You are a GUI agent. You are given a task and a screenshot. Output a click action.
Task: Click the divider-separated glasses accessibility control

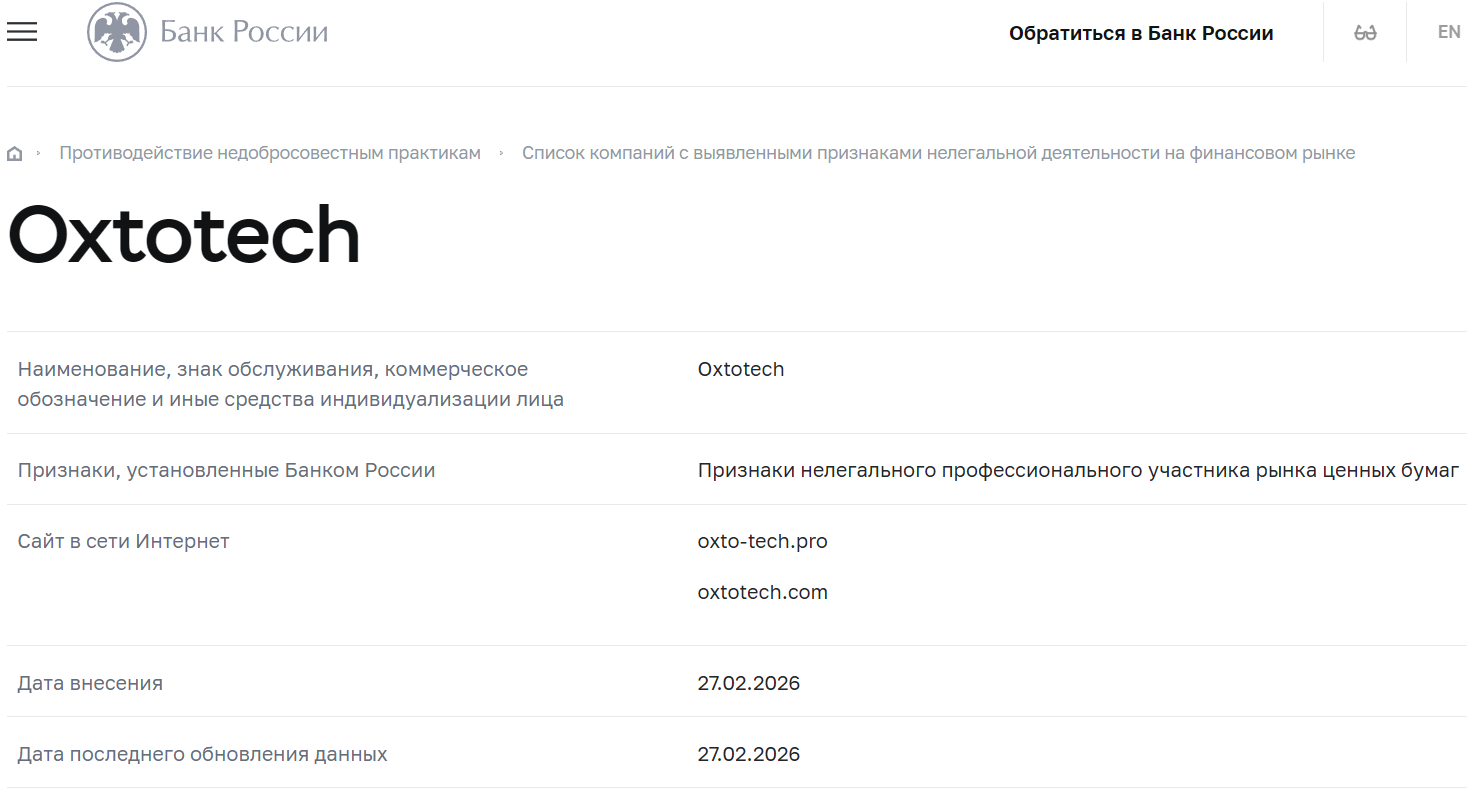pyautogui.click(x=1364, y=31)
